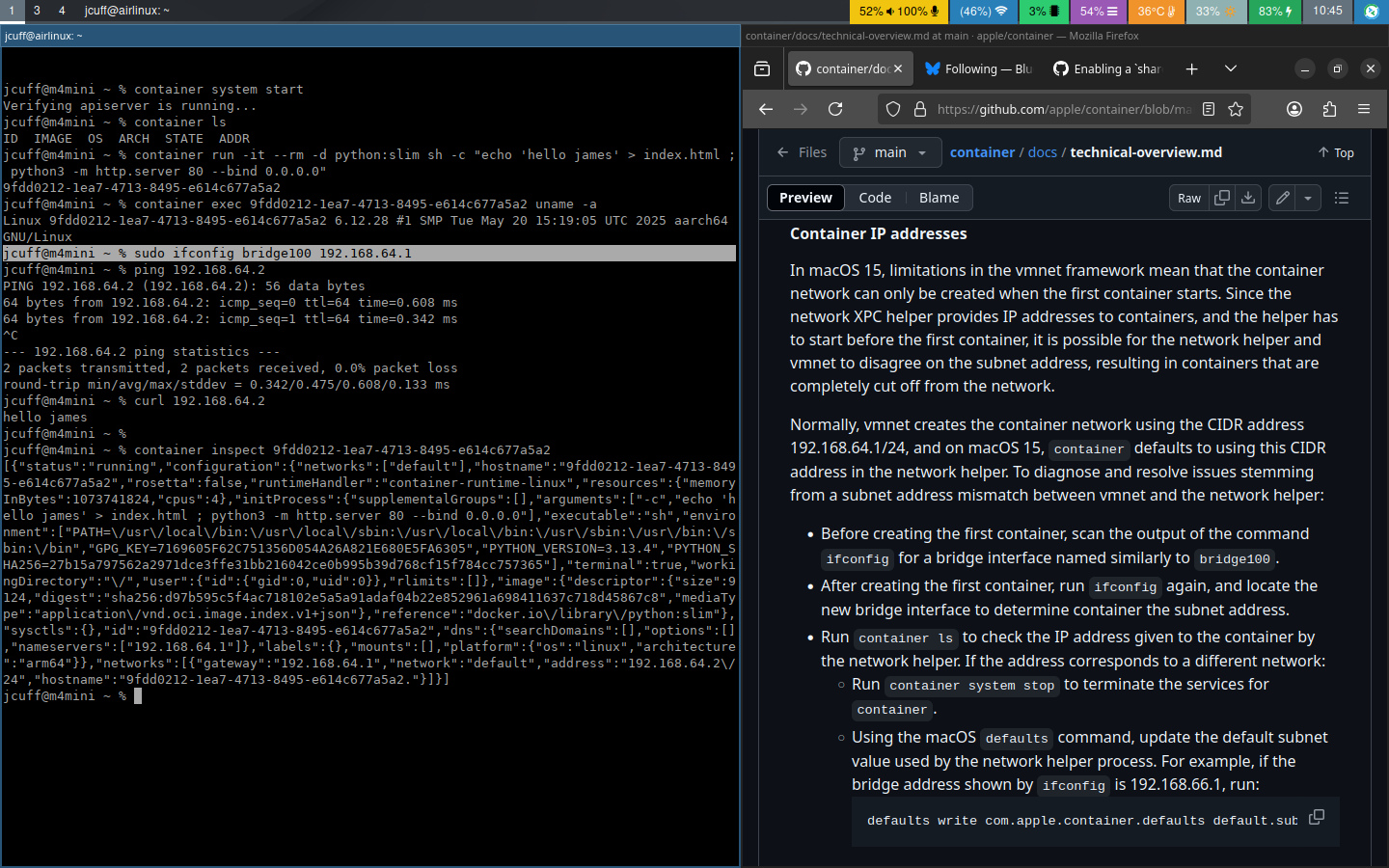Screen dimensions: 1389x868
Task: Focus the GitHub URL address field
Action: click(x=1064, y=109)
